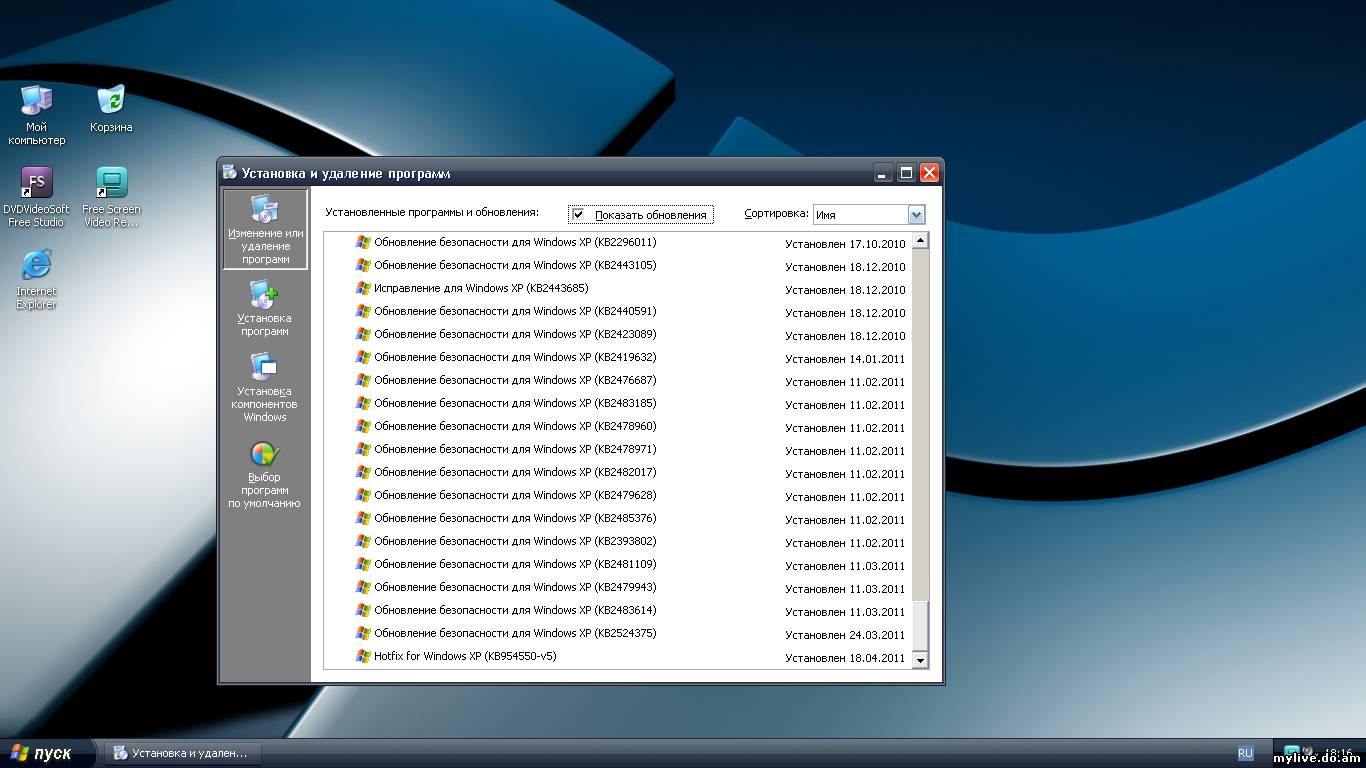Open Windows Components setup sidebar icon

(265, 387)
